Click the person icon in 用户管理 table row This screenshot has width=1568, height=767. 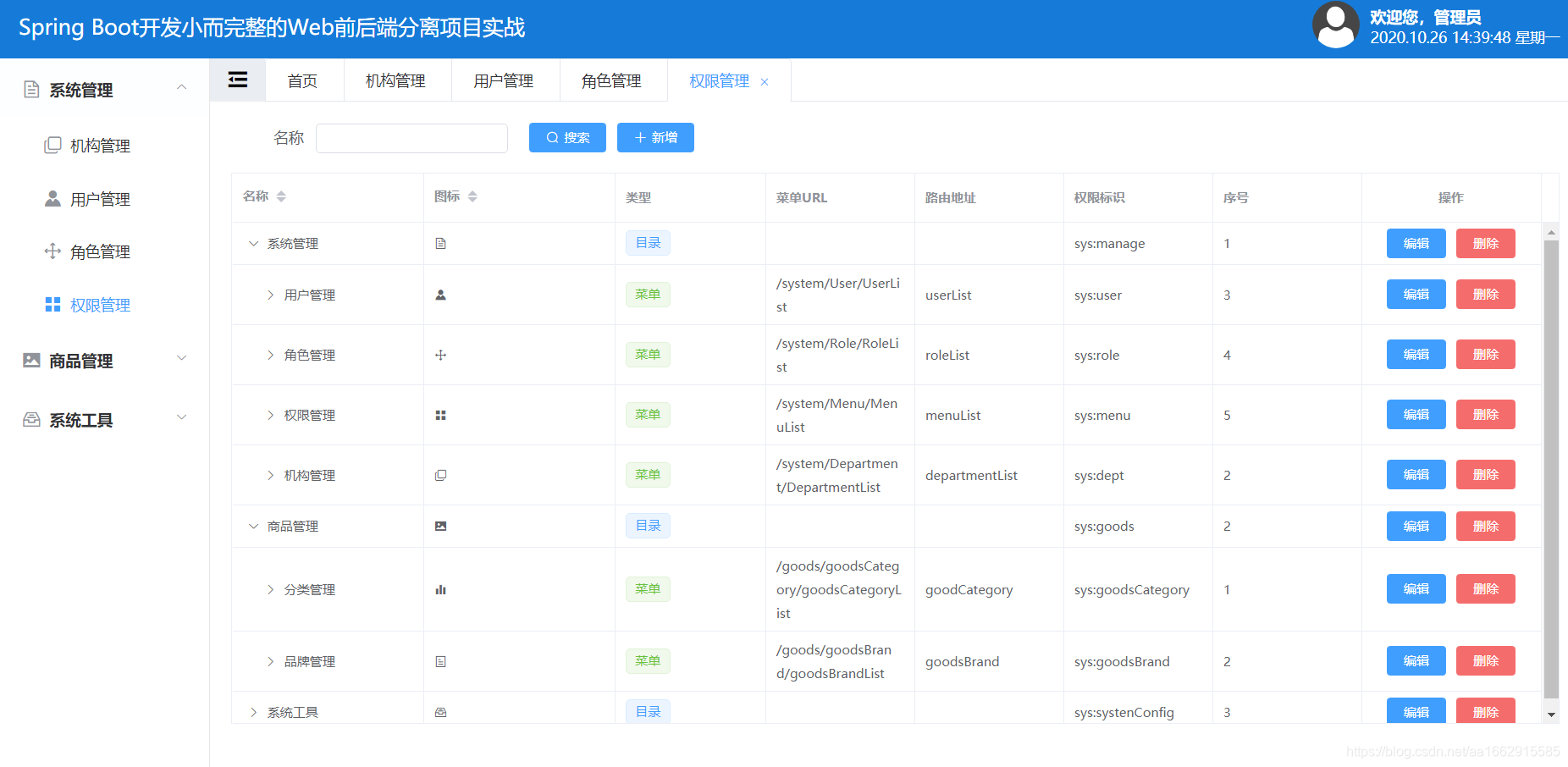(x=440, y=295)
